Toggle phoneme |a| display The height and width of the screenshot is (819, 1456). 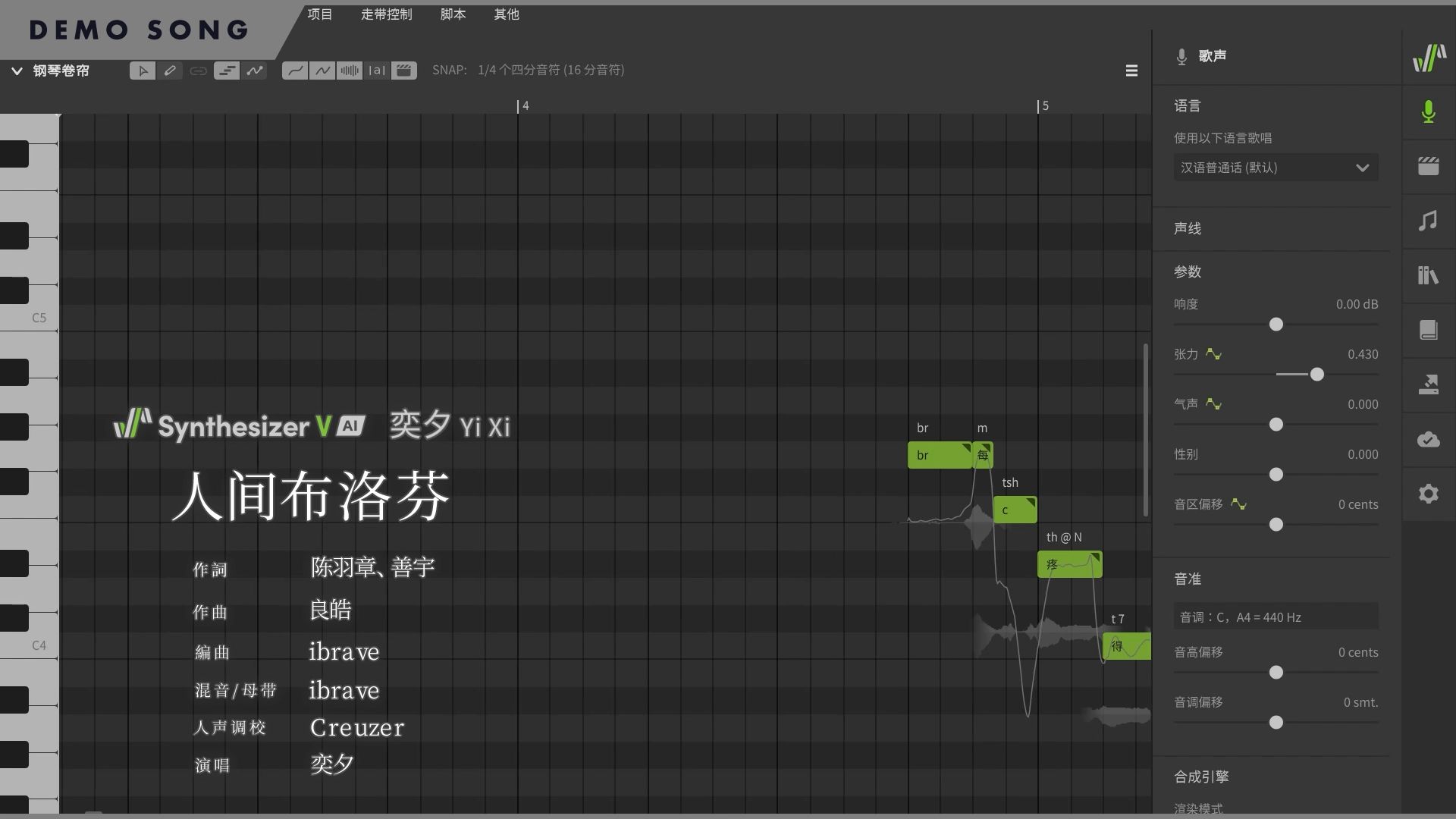point(376,71)
